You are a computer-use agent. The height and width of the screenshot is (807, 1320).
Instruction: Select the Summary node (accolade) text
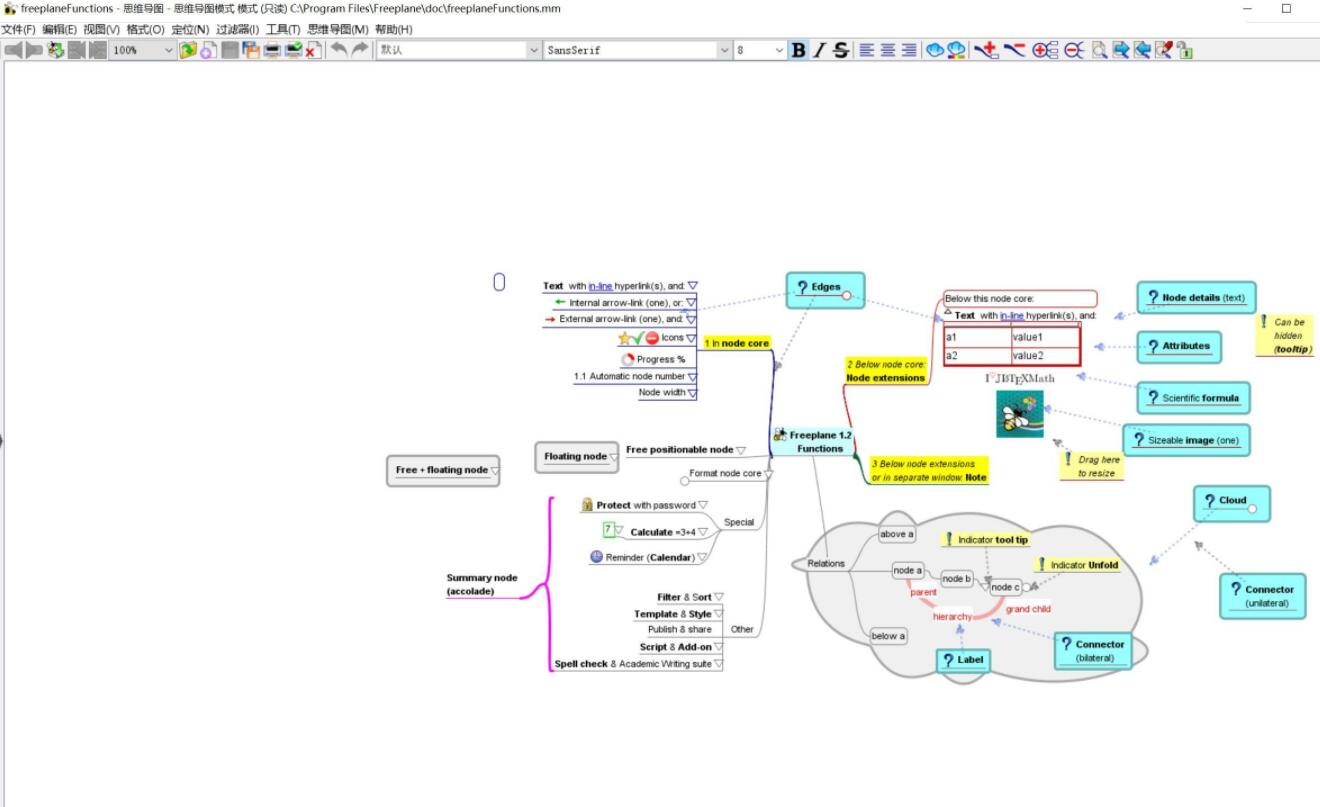[x=481, y=585]
